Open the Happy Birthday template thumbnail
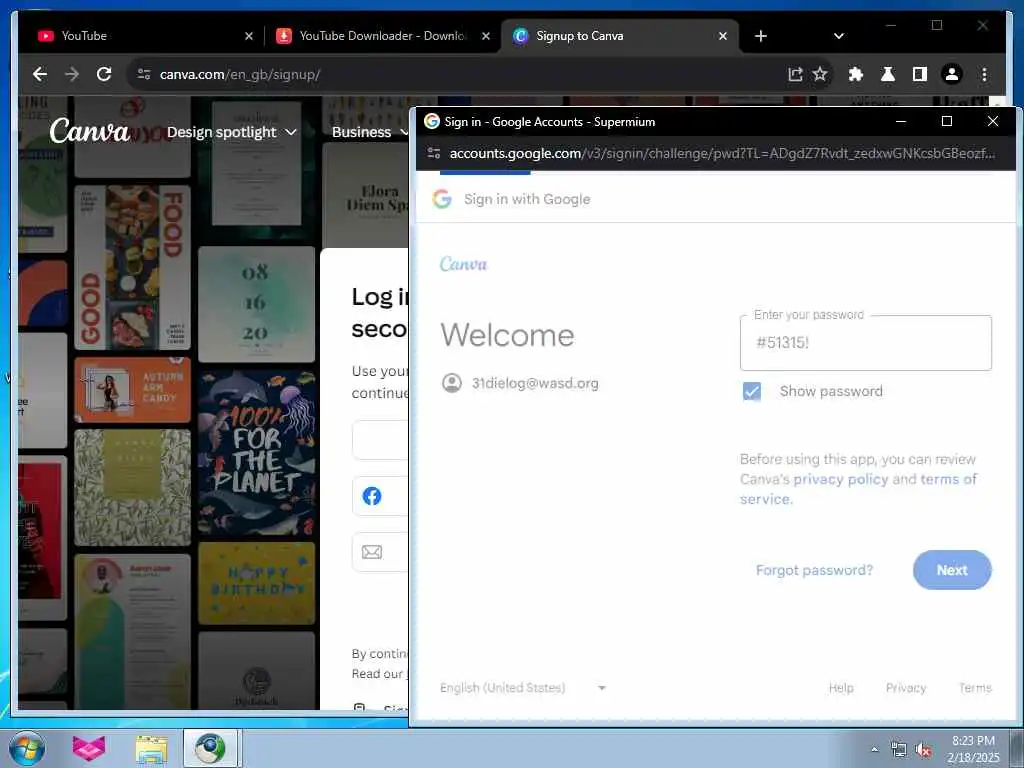 click(257, 583)
